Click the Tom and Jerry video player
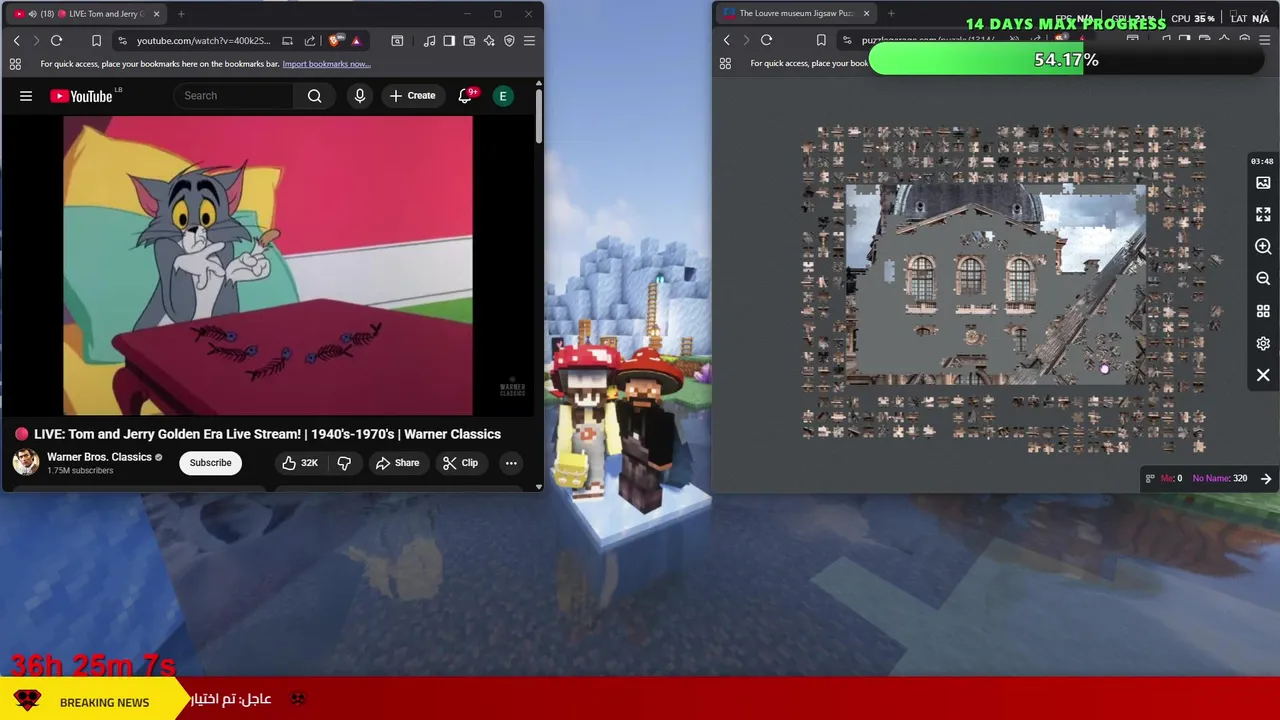The image size is (1280, 720). click(268, 265)
